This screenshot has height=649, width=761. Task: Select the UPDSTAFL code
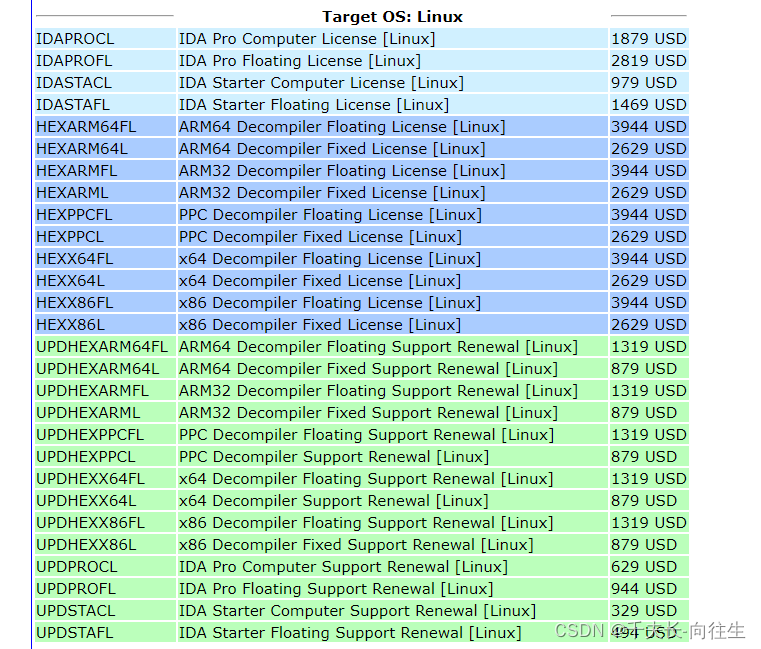[x=74, y=633]
